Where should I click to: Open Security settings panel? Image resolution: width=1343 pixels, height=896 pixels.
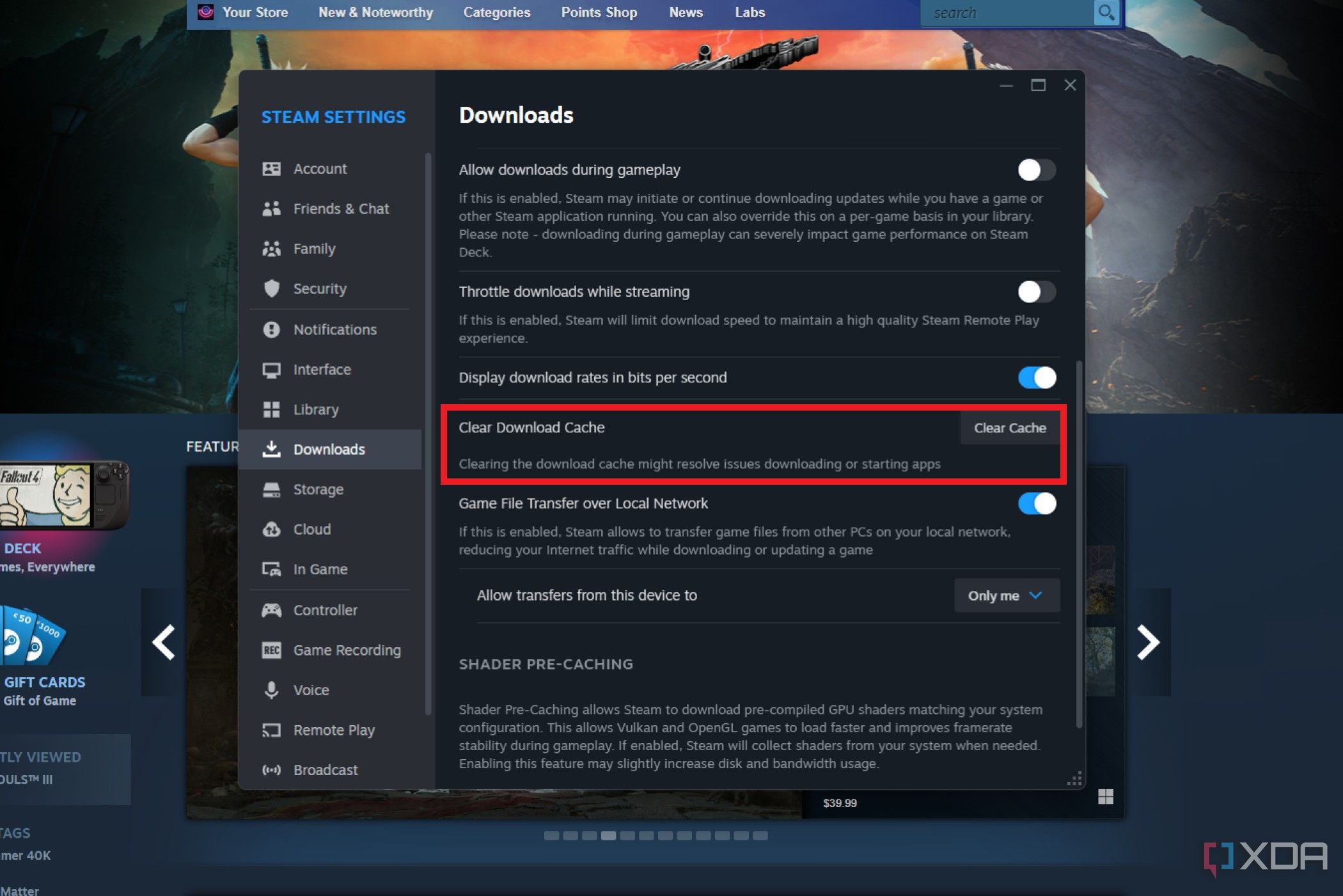point(319,288)
